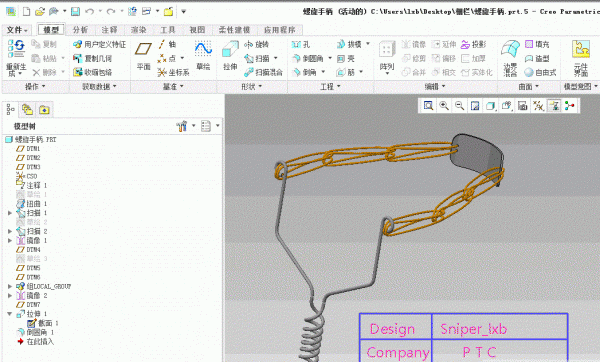Viewport: 600px width, 362px height.
Task: Click the Redo arrow icon
Action: 111,11
